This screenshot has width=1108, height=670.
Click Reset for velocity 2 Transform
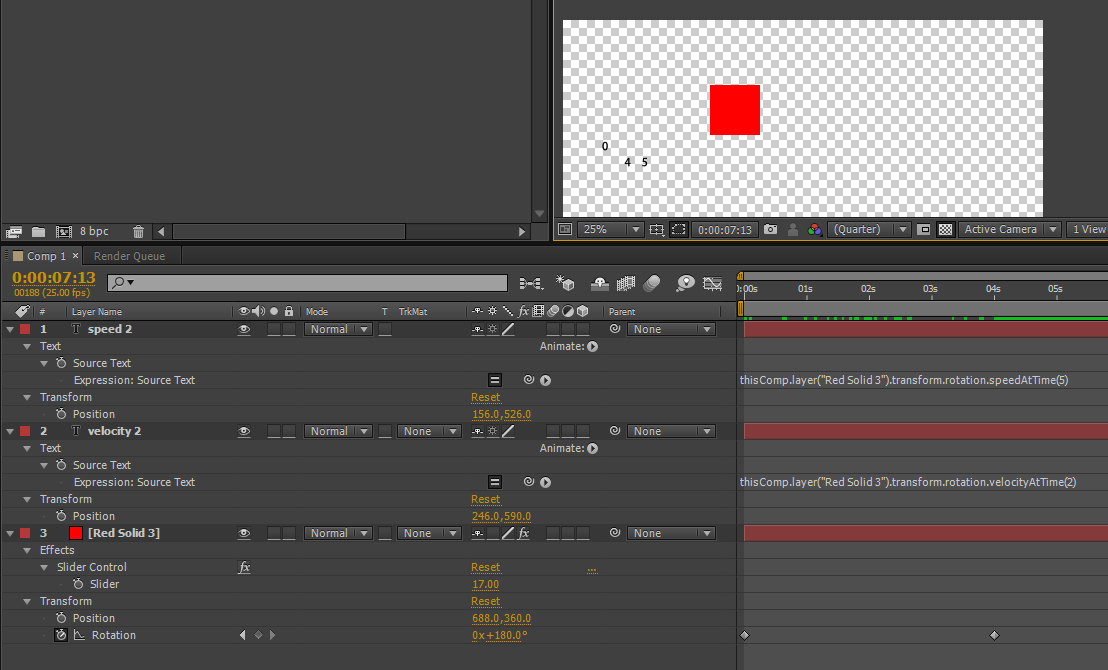(485, 499)
